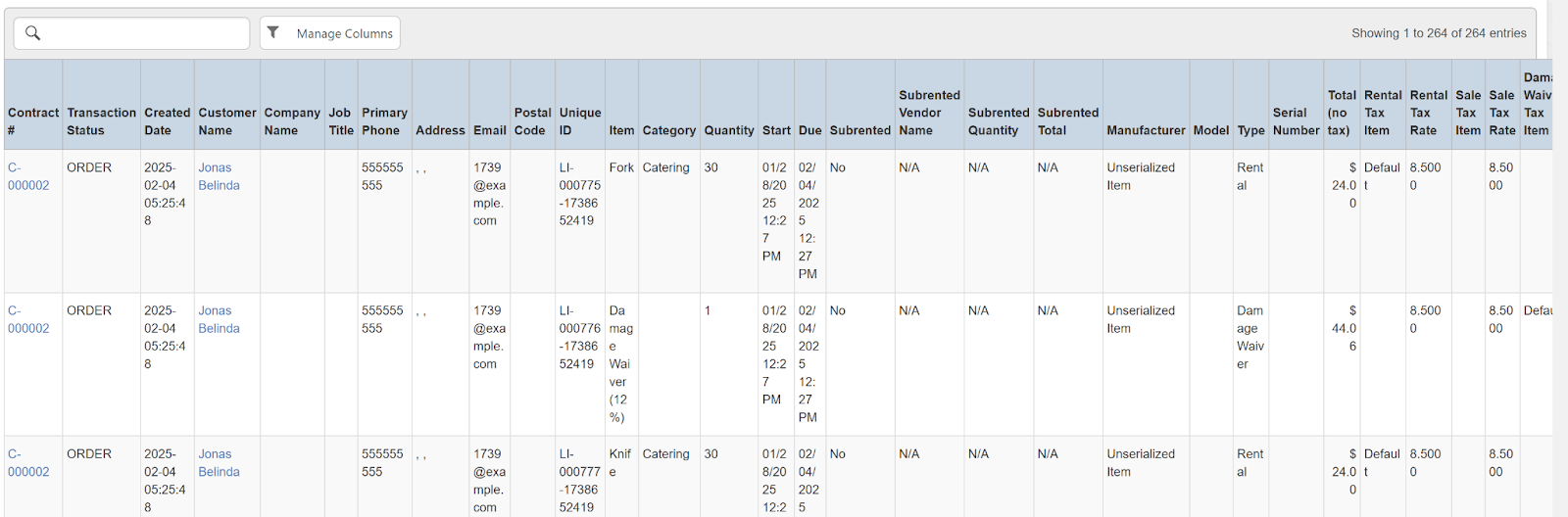Click the funnel filter icon
The height and width of the screenshot is (517, 1568).
click(273, 32)
